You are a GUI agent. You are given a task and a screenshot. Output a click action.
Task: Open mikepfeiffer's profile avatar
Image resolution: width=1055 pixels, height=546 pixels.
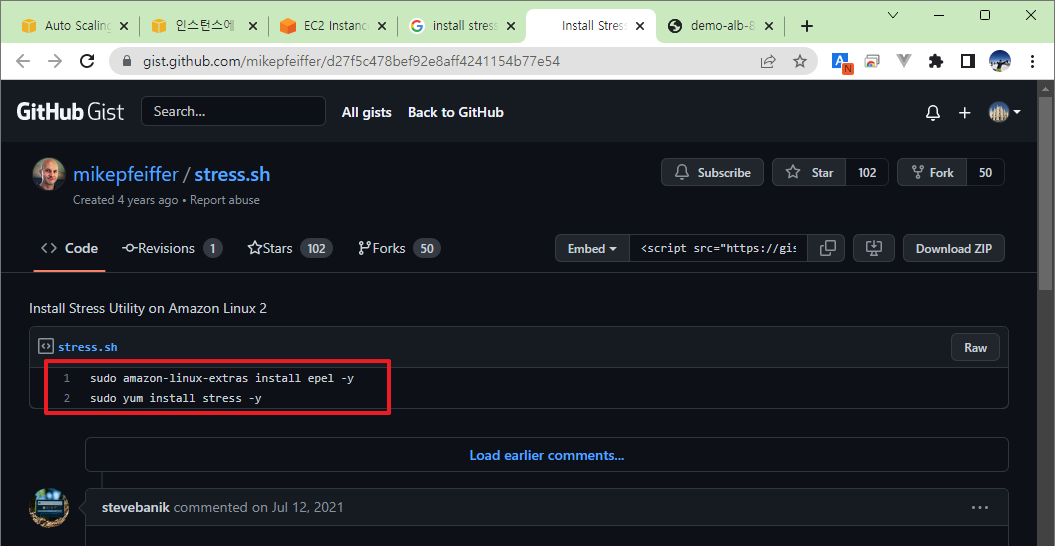(x=49, y=174)
